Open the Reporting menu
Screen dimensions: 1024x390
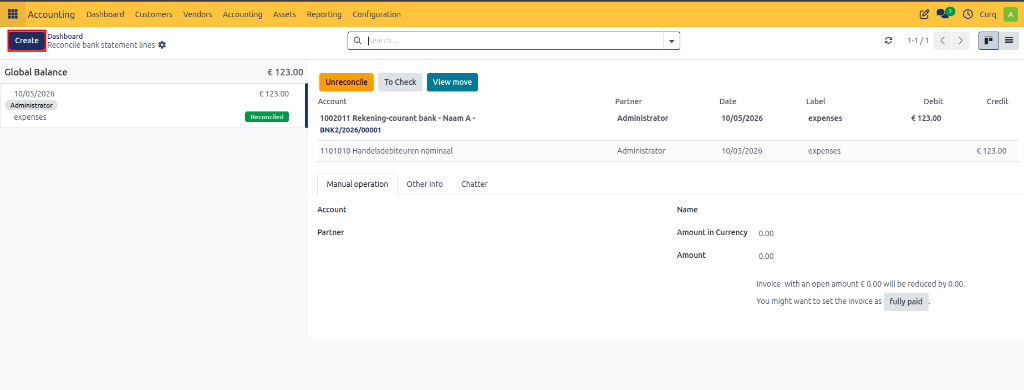pyautogui.click(x=324, y=14)
